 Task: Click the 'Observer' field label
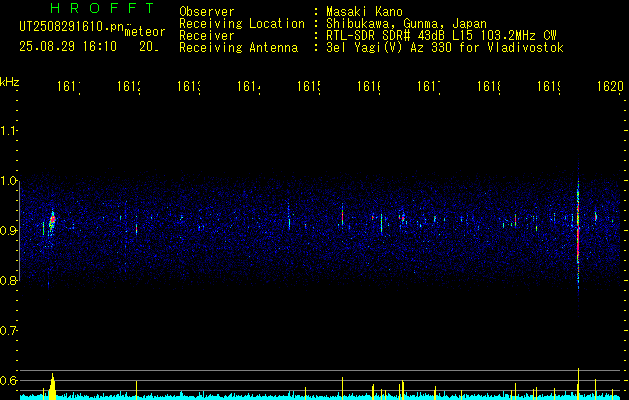click(x=207, y=11)
